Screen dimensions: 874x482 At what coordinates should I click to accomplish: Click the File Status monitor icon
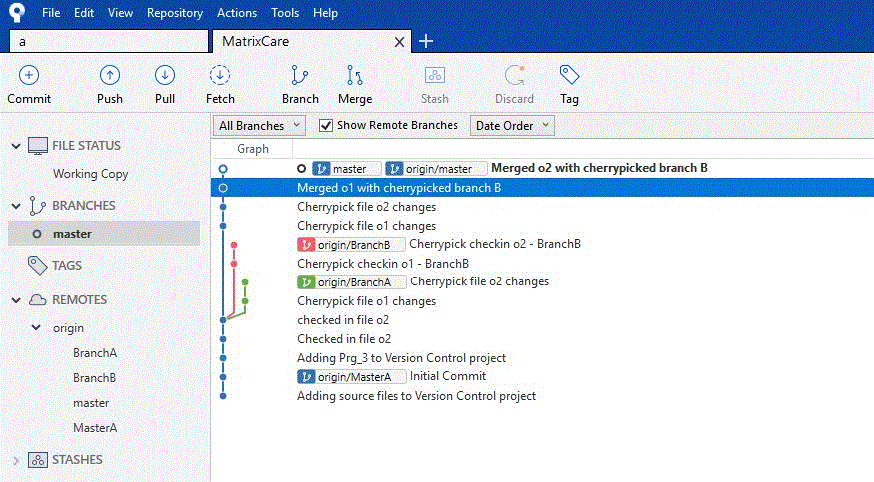(37, 145)
